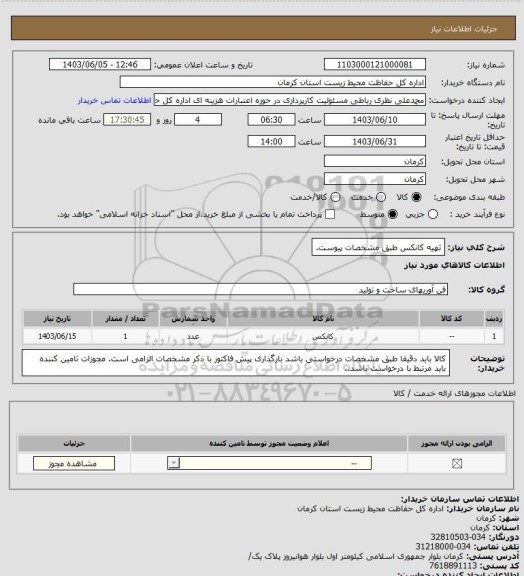This screenshot has height=576, width=524.
Task: Click the الزامی بودن ارائه مجوز column header
Action: click(457, 444)
